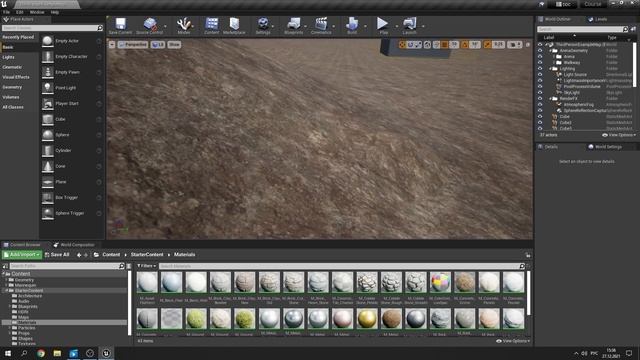Image resolution: width=640 pixels, height=360 pixels.
Task: Select the Sphere Trigger actor
Action: (72, 213)
